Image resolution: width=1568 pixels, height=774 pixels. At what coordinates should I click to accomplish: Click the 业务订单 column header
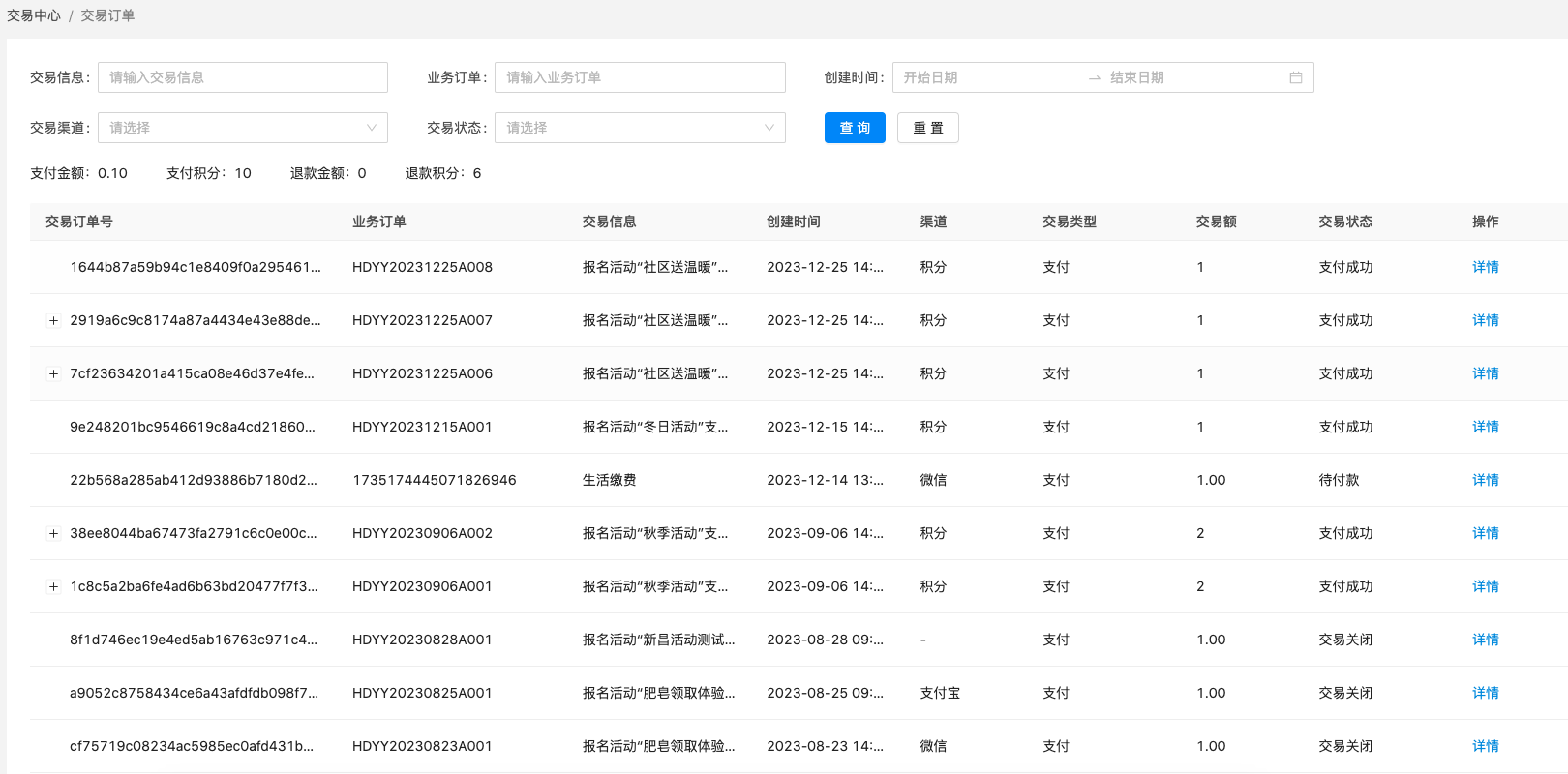(379, 222)
